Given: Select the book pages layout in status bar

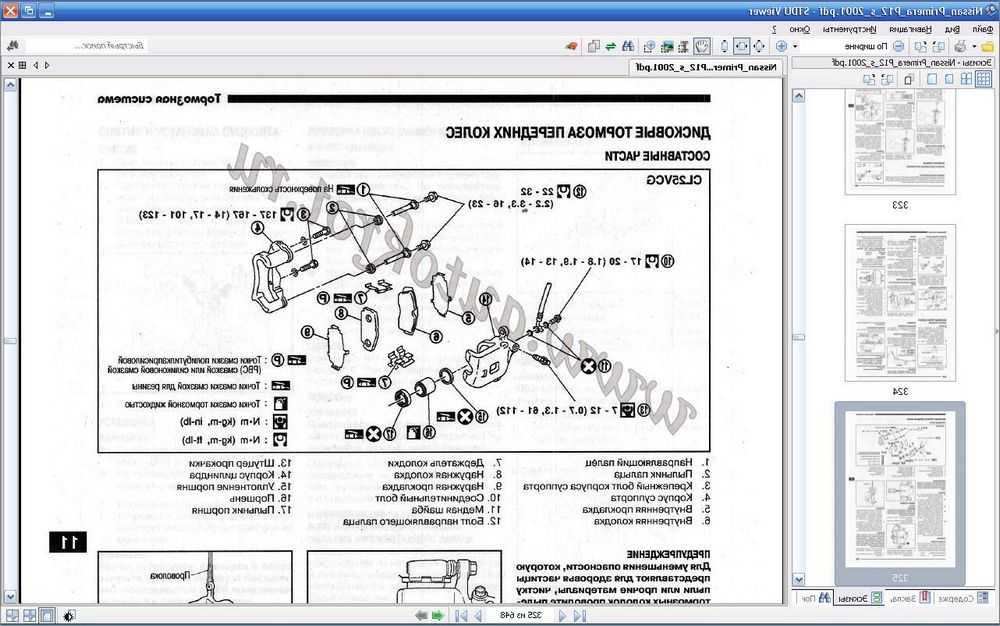Looking at the screenshot, I should point(11,615).
